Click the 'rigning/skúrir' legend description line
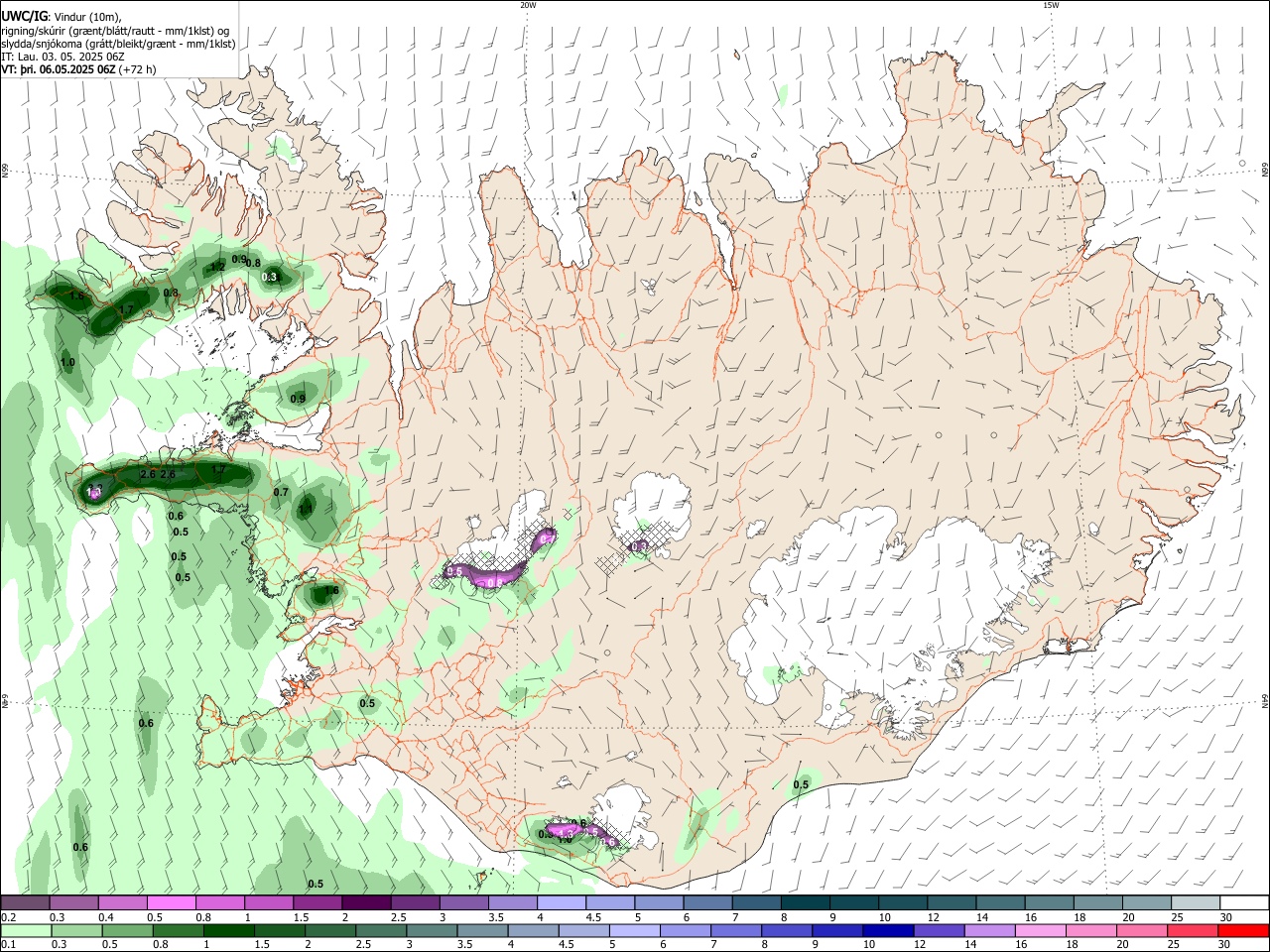The width and height of the screenshot is (1270, 952). tap(116, 31)
